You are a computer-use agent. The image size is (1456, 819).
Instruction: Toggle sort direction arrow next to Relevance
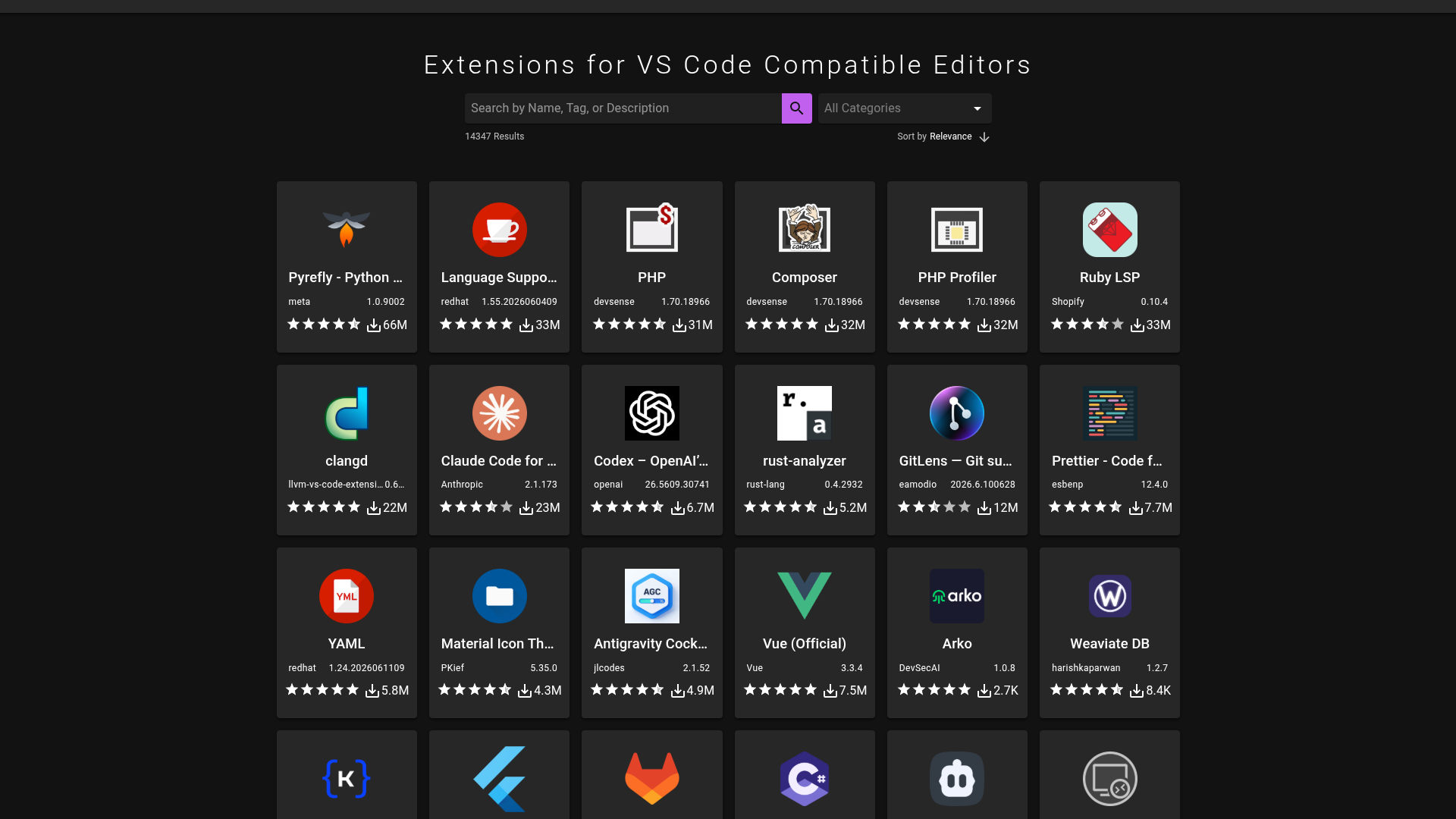click(984, 137)
